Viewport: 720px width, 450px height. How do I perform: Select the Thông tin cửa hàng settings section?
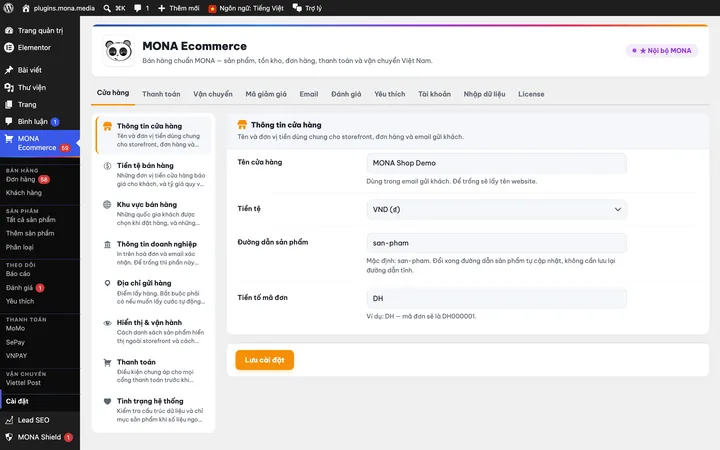pyautogui.click(x=154, y=135)
